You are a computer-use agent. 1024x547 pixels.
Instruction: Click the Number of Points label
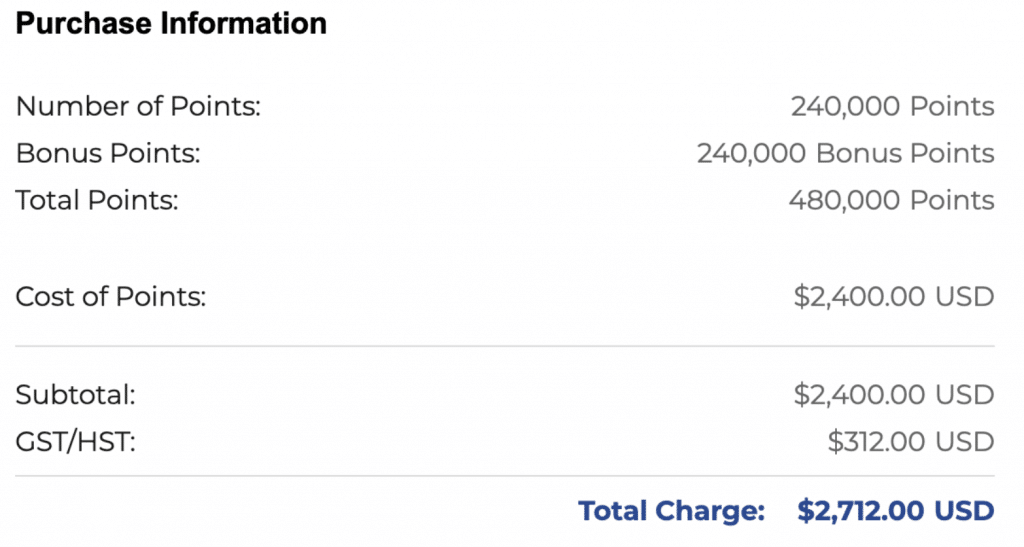click(x=138, y=107)
